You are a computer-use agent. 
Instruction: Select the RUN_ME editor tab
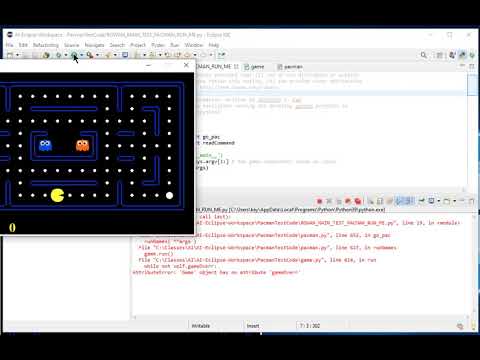tap(217, 67)
